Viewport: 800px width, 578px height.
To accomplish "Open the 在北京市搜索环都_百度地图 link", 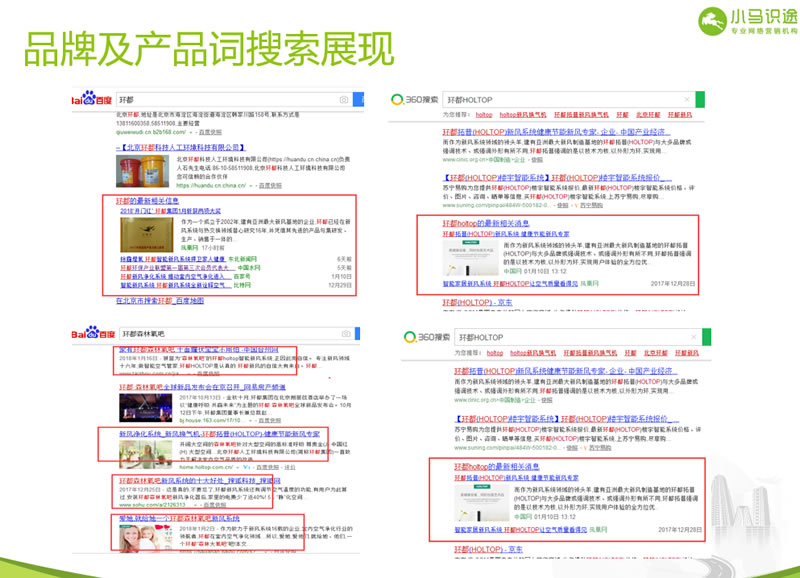I will pos(160,300).
